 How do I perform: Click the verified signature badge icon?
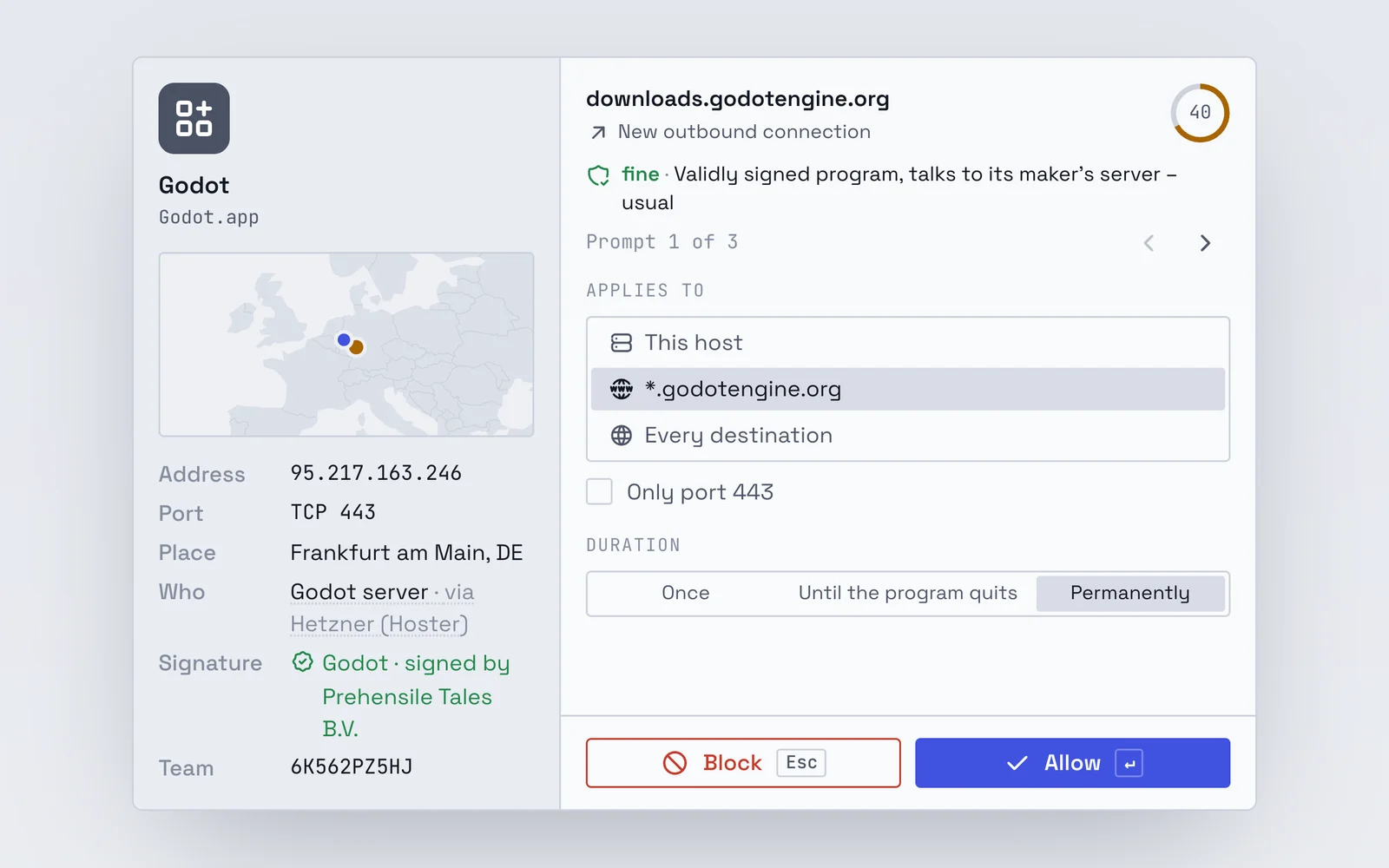tap(302, 662)
